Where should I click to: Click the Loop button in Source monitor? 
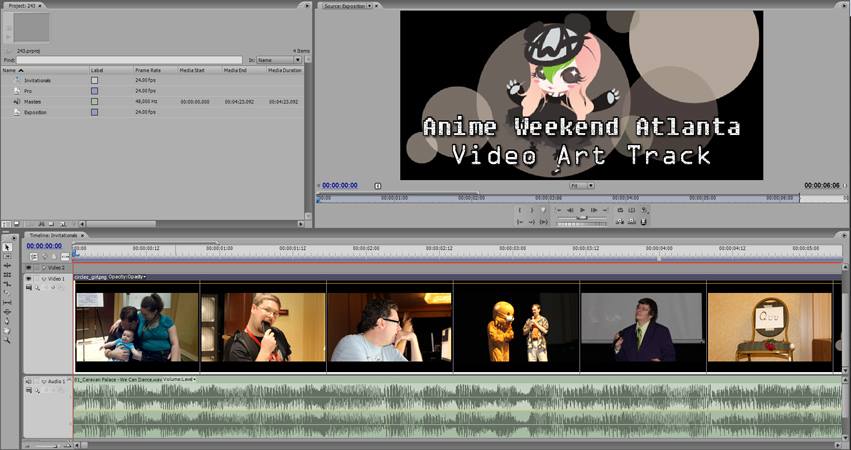[x=620, y=210]
